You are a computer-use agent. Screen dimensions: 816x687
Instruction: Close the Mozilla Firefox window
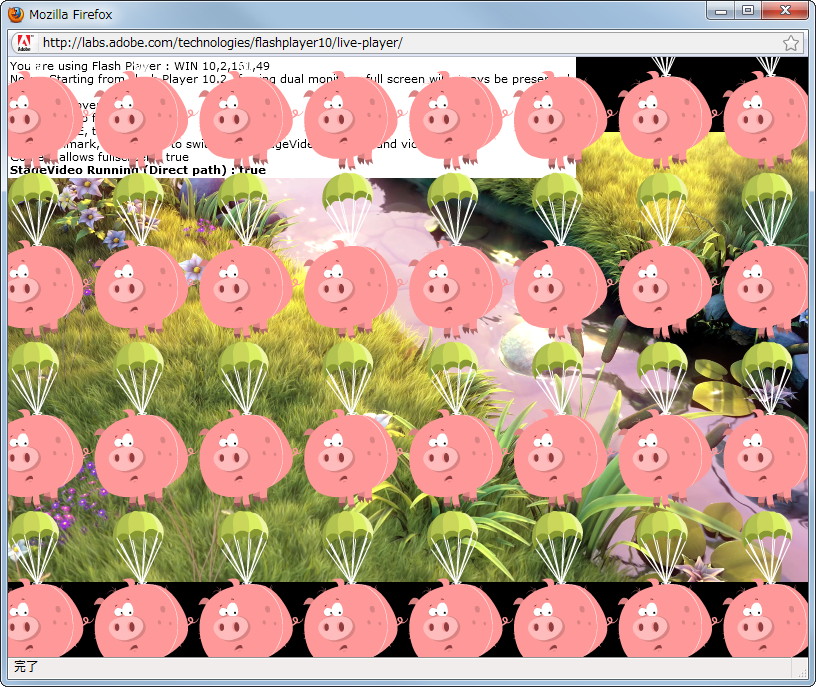point(785,10)
